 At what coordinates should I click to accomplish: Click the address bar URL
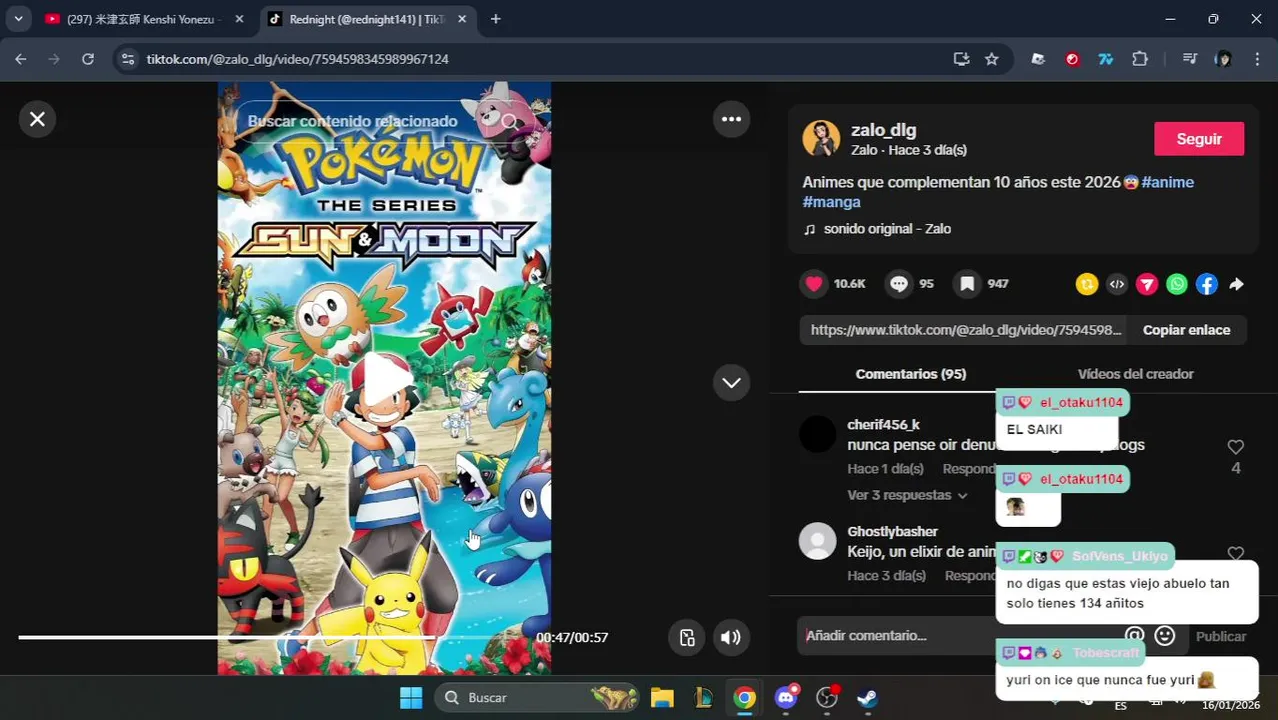tap(297, 59)
